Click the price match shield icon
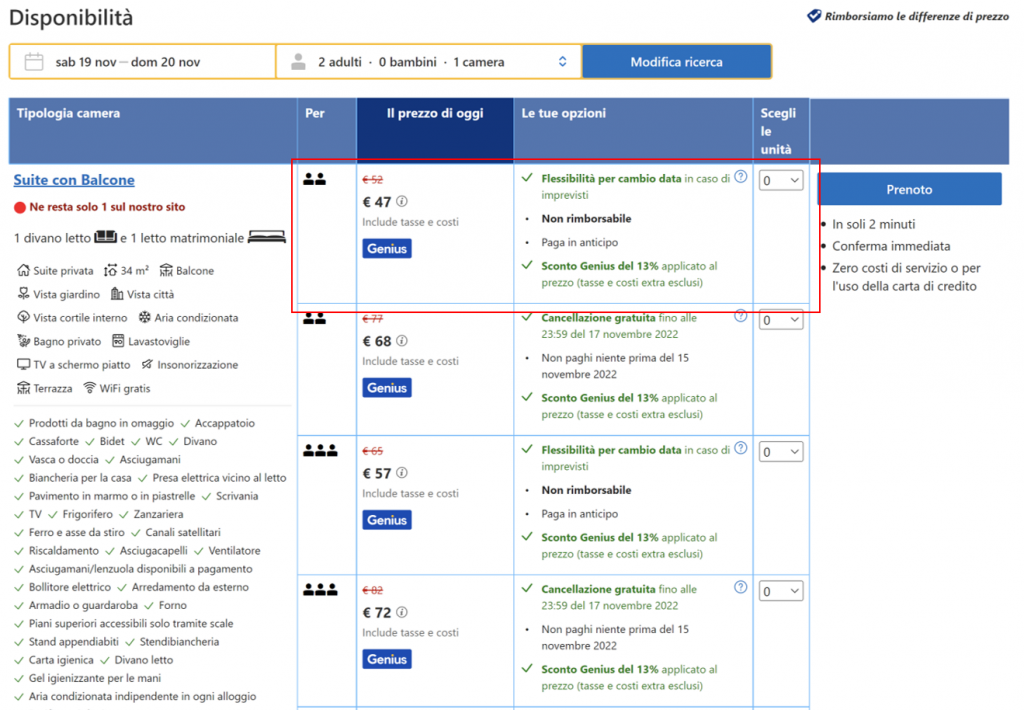Screen dimensions: 1024x710 click(x=814, y=16)
